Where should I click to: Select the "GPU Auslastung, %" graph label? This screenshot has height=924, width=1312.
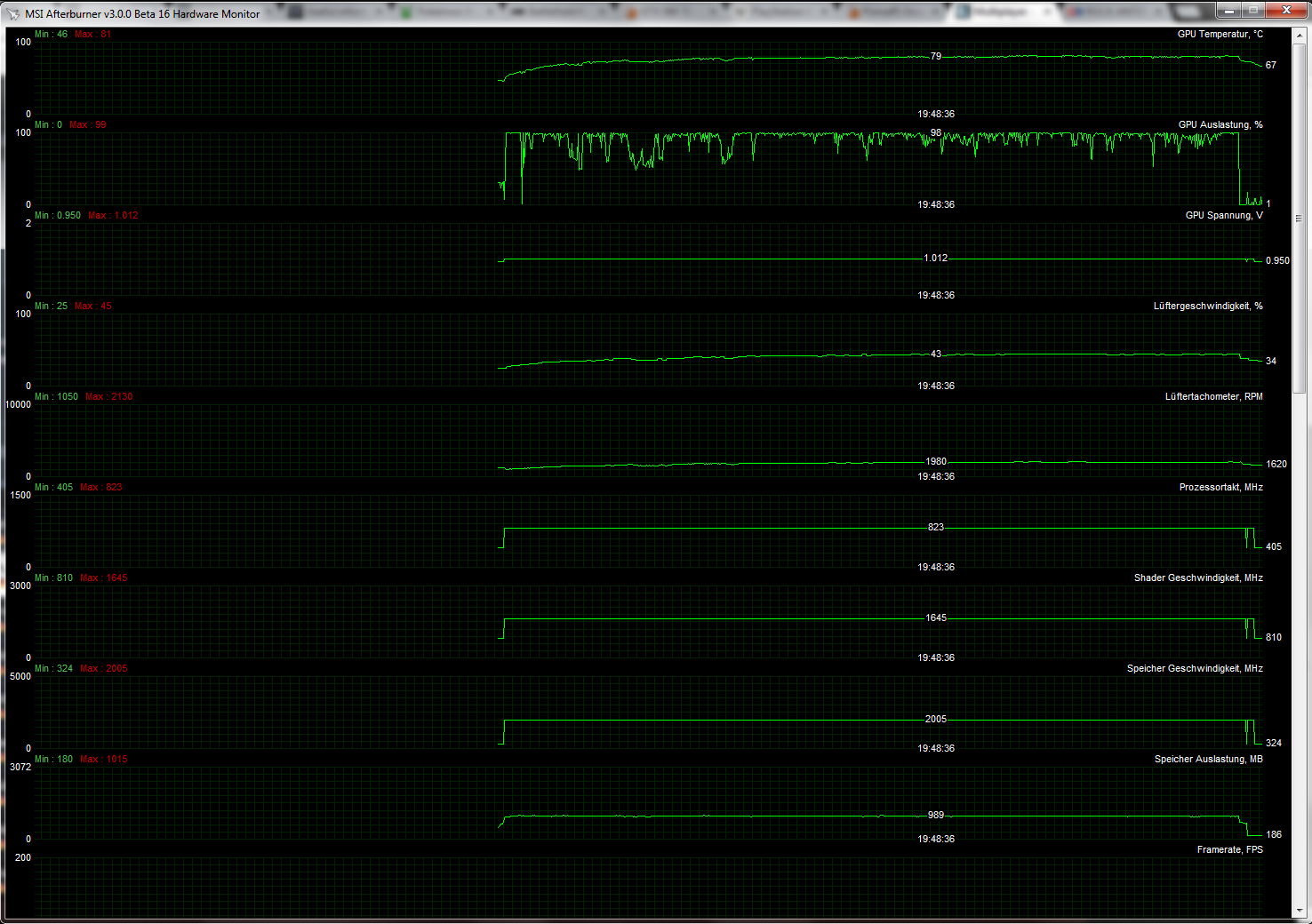click(1220, 124)
